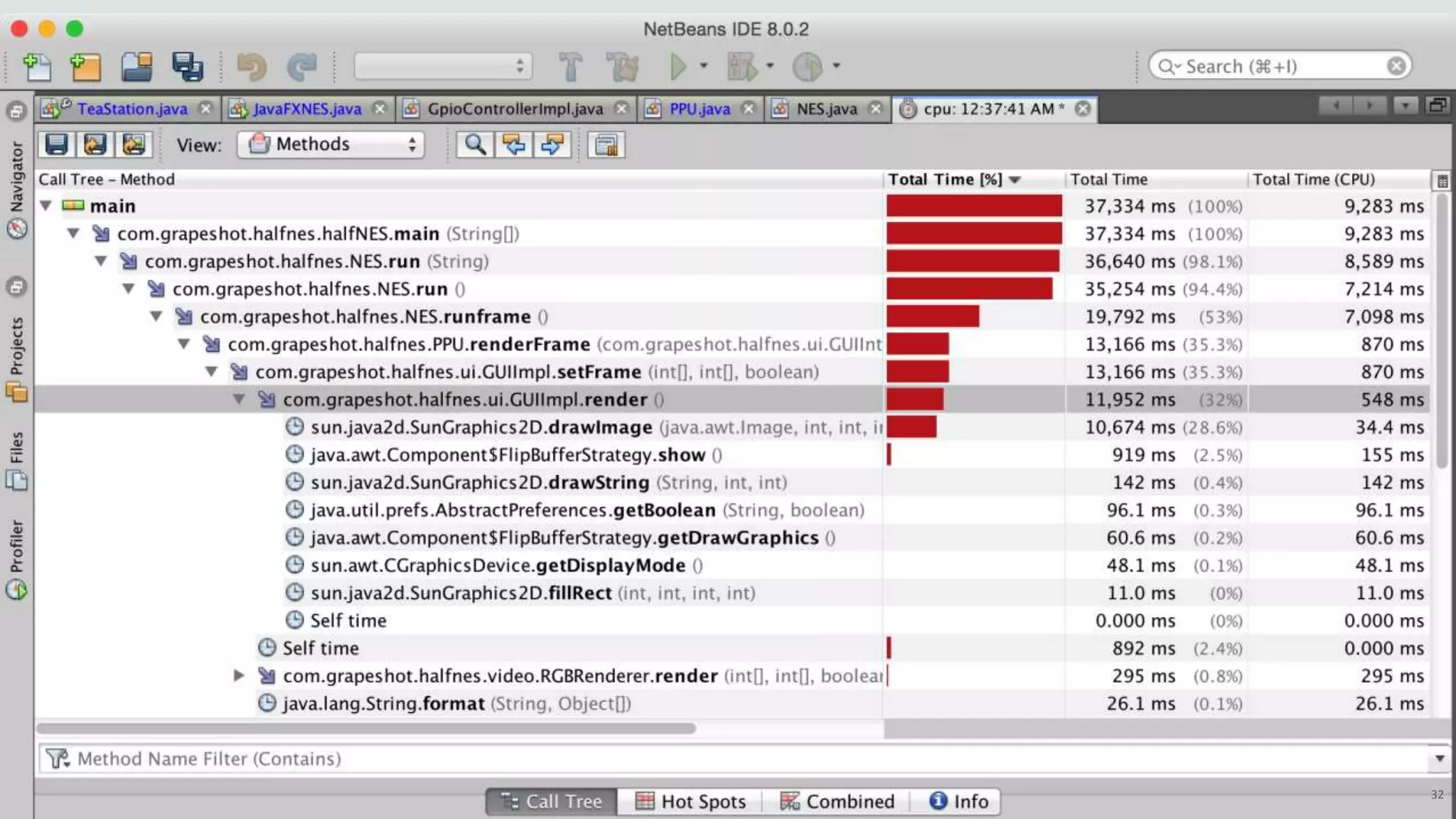Screen dimensions: 1456x819
Task: Open the column settings icon above scrollbar
Action: pyautogui.click(x=1442, y=181)
